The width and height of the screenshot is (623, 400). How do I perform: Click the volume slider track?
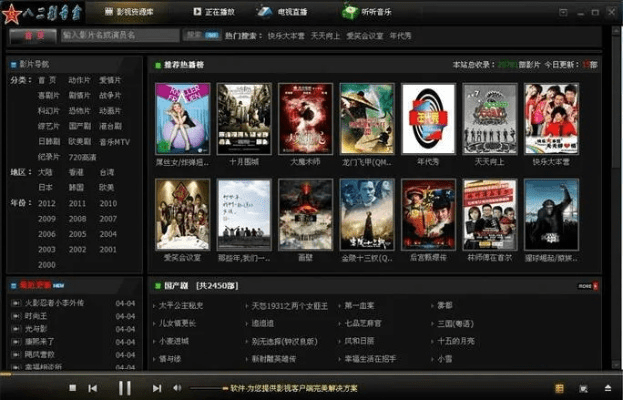coord(208,388)
